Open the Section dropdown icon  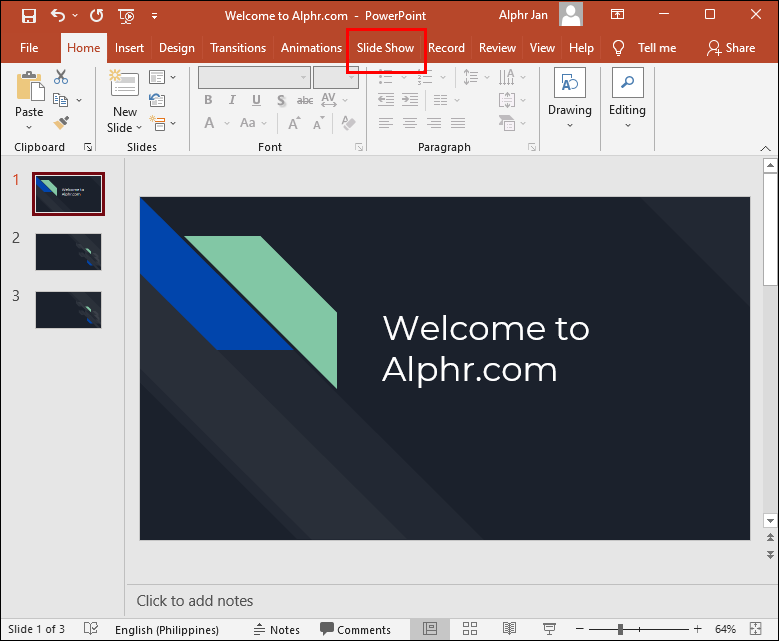tap(162, 123)
